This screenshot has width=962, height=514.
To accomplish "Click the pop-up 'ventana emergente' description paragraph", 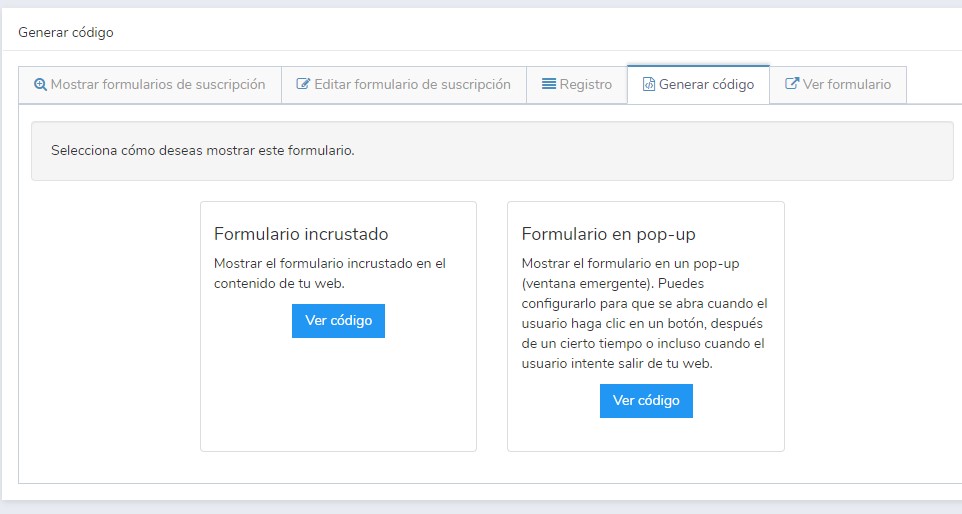I will (x=645, y=313).
